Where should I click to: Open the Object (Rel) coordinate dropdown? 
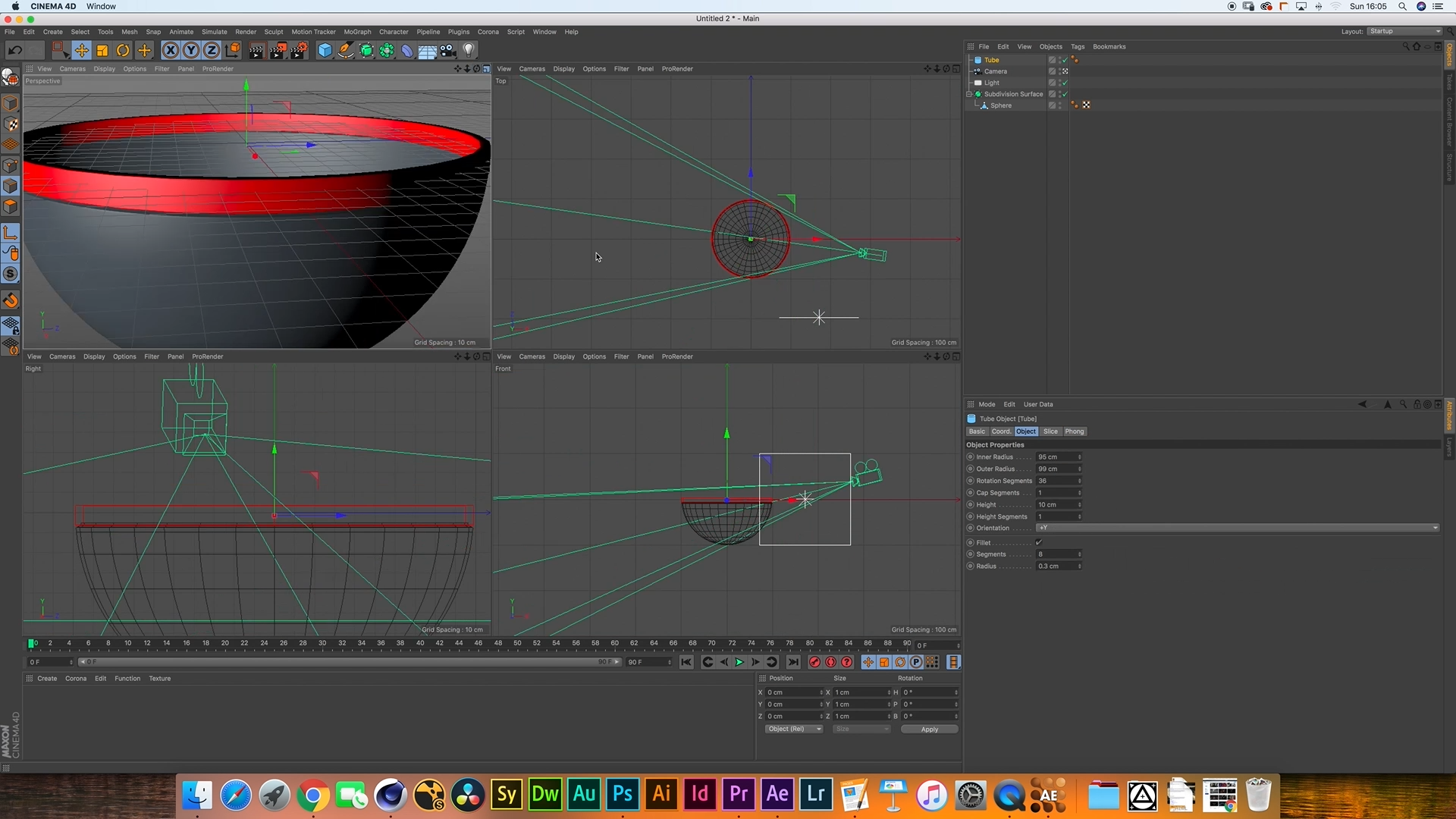[x=793, y=729]
